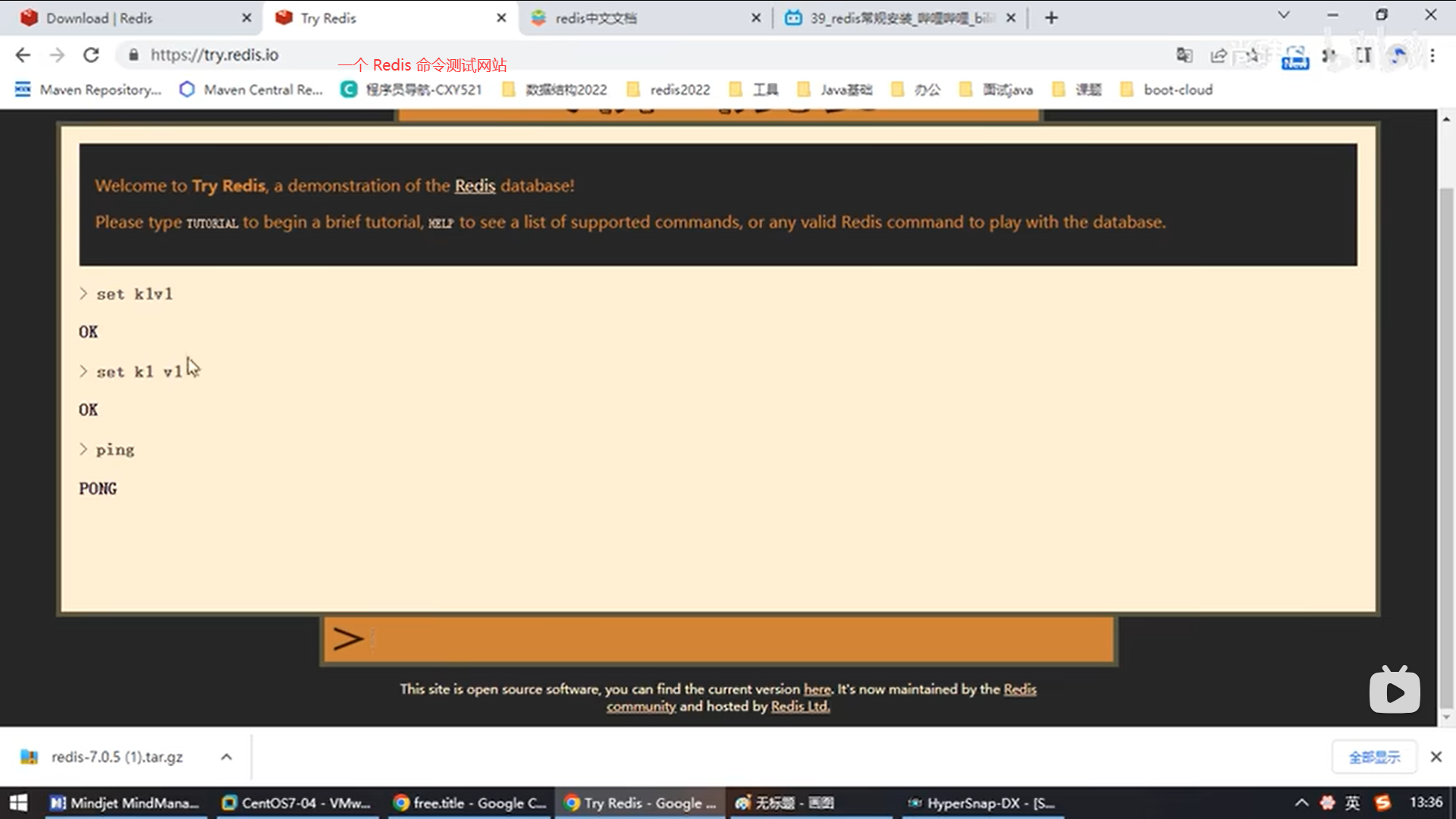Click the translate page icon
The height and width of the screenshot is (819, 1456).
[1184, 55]
